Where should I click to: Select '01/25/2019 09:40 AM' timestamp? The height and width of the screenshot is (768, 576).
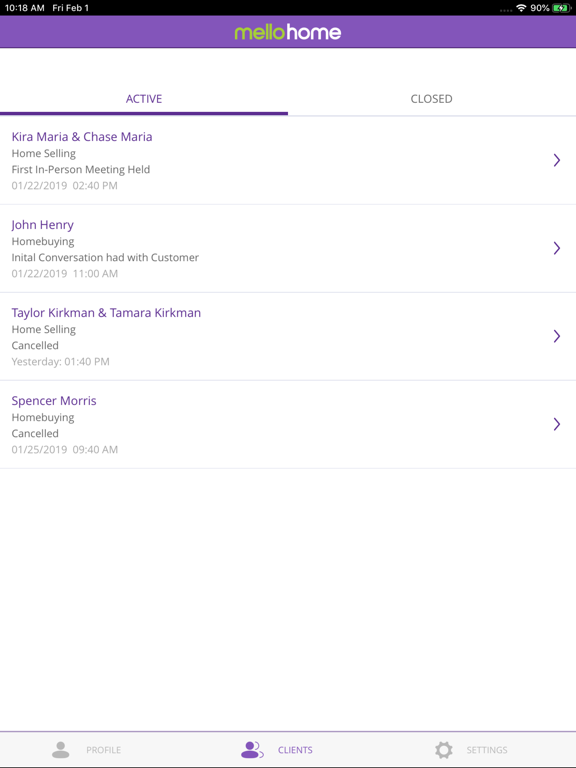(65, 450)
